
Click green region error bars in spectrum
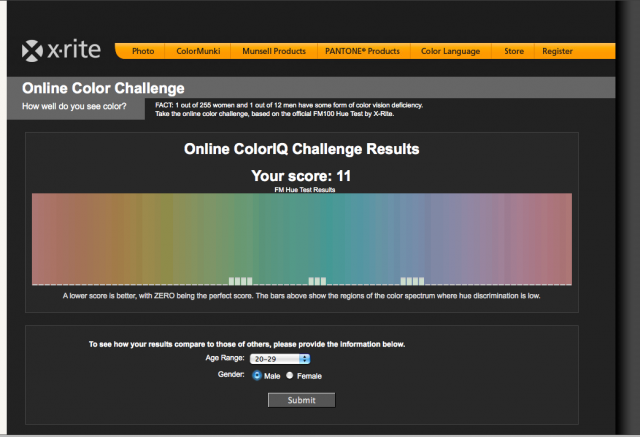[x=240, y=281]
